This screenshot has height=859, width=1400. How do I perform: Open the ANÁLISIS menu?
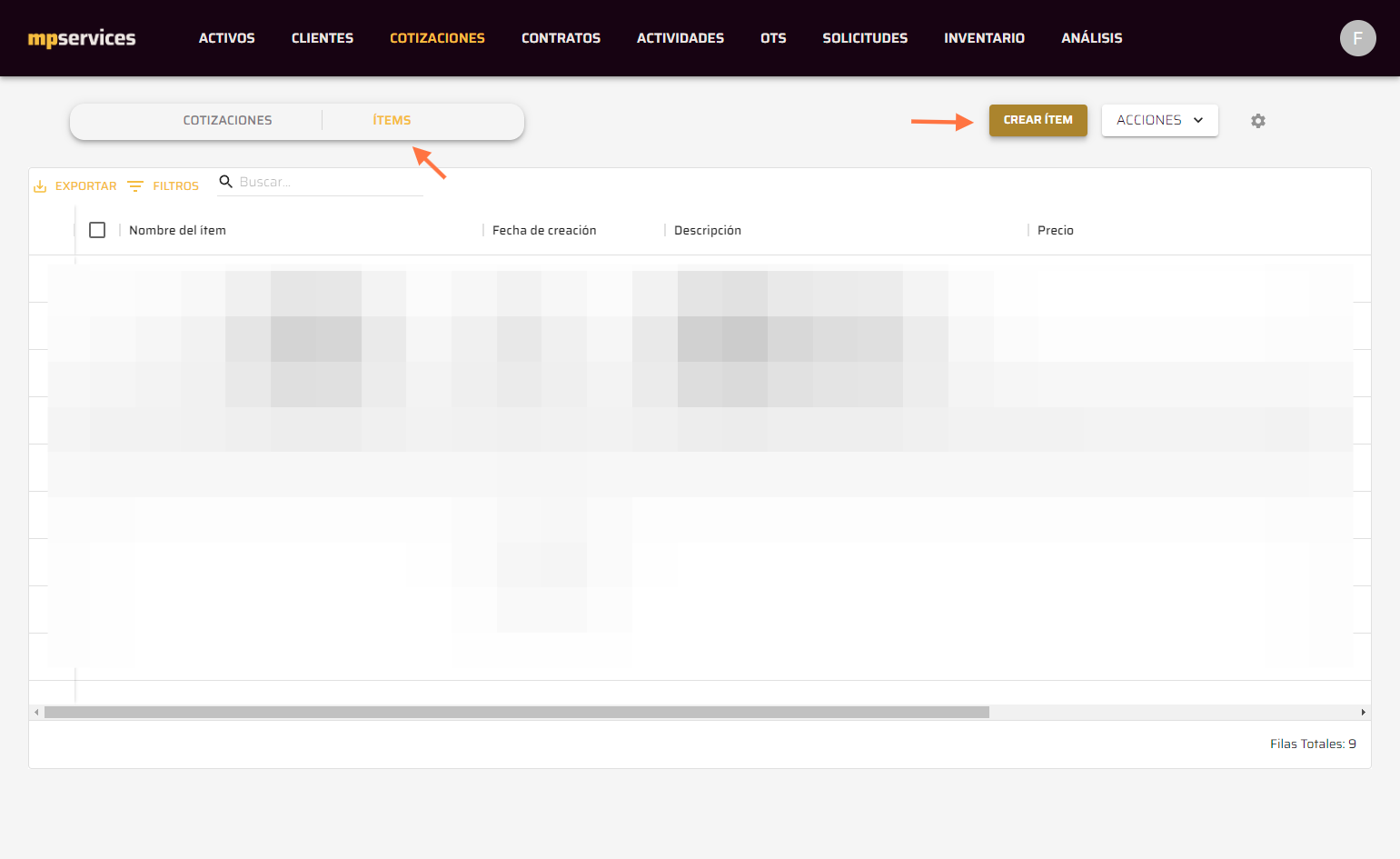1092,38
